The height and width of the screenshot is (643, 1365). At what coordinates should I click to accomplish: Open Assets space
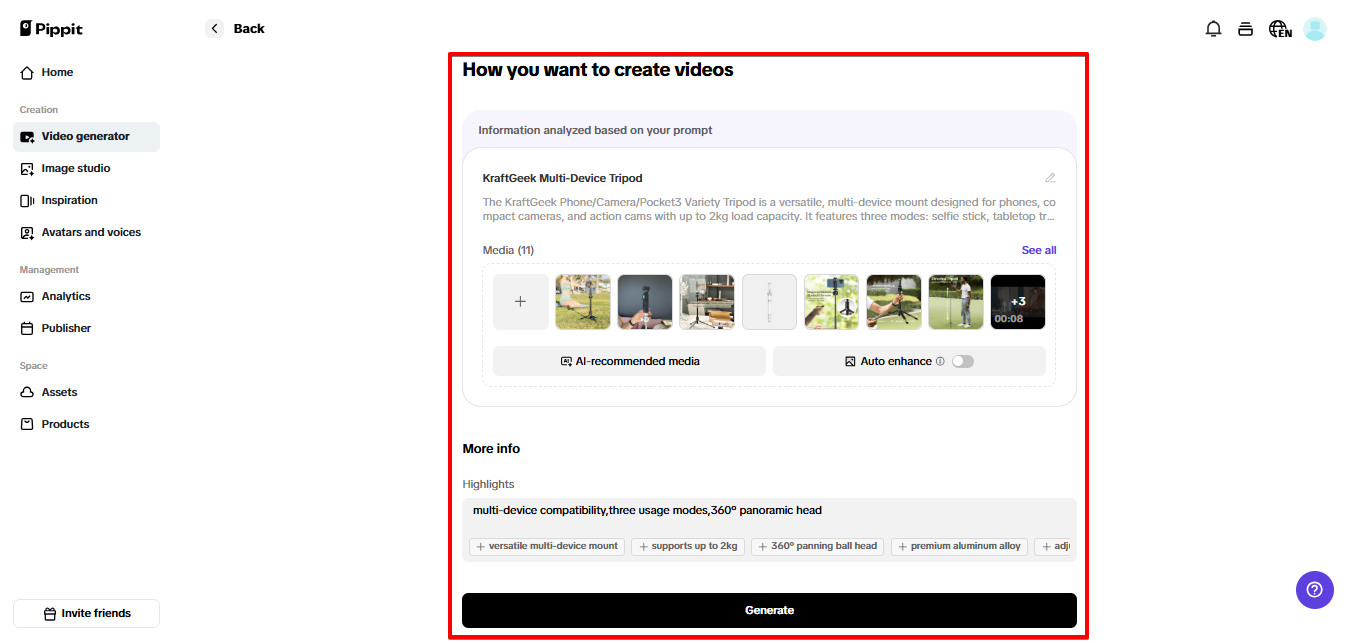coord(86,392)
